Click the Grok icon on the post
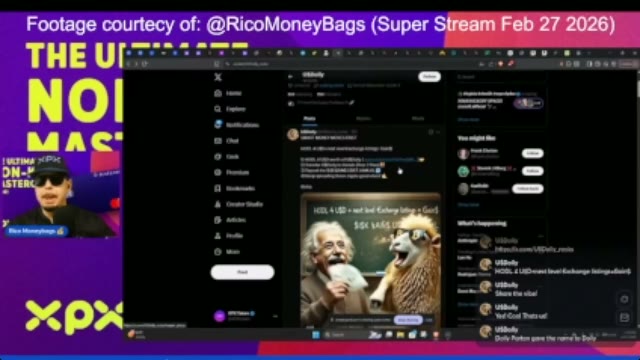 (x=431, y=132)
